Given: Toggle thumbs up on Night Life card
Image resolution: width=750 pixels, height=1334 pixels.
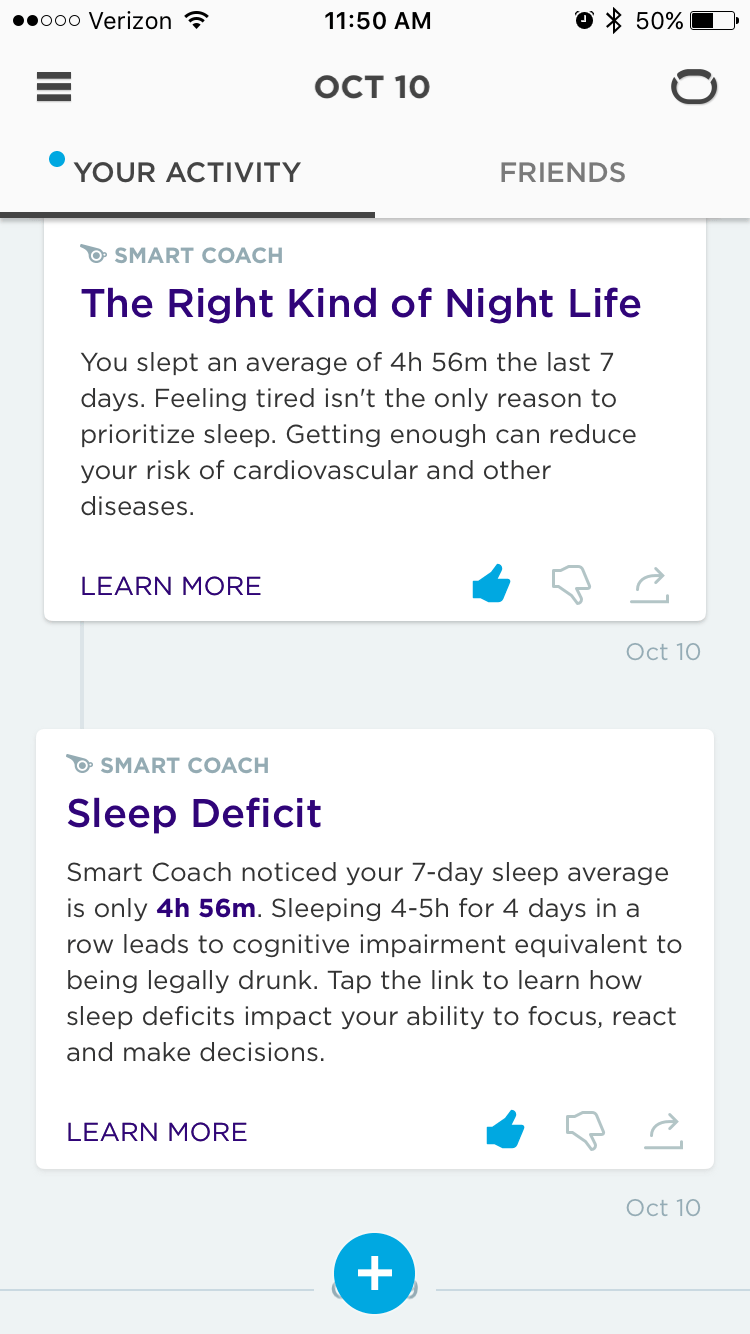Looking at the screenshot, I should coord(491,584).
